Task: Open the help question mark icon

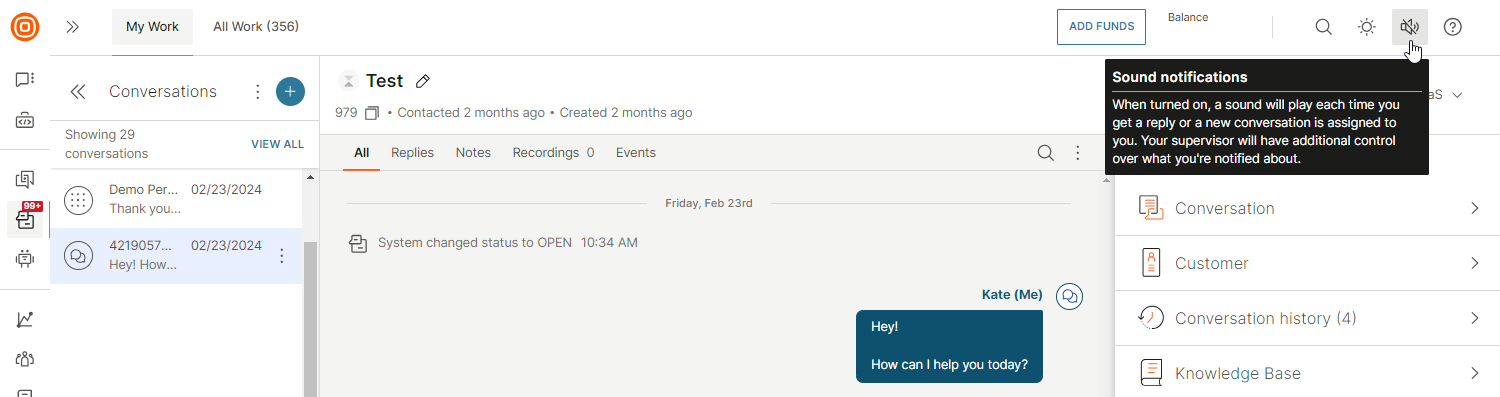Action: click(1453, 27)
